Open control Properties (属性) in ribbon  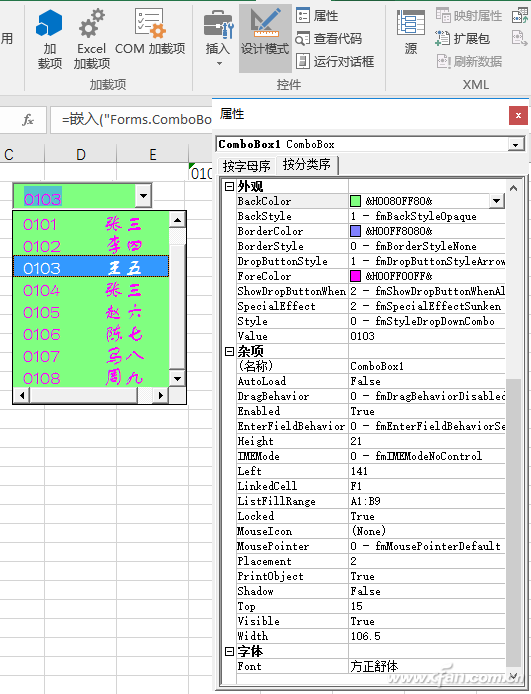tap(317, 16)
